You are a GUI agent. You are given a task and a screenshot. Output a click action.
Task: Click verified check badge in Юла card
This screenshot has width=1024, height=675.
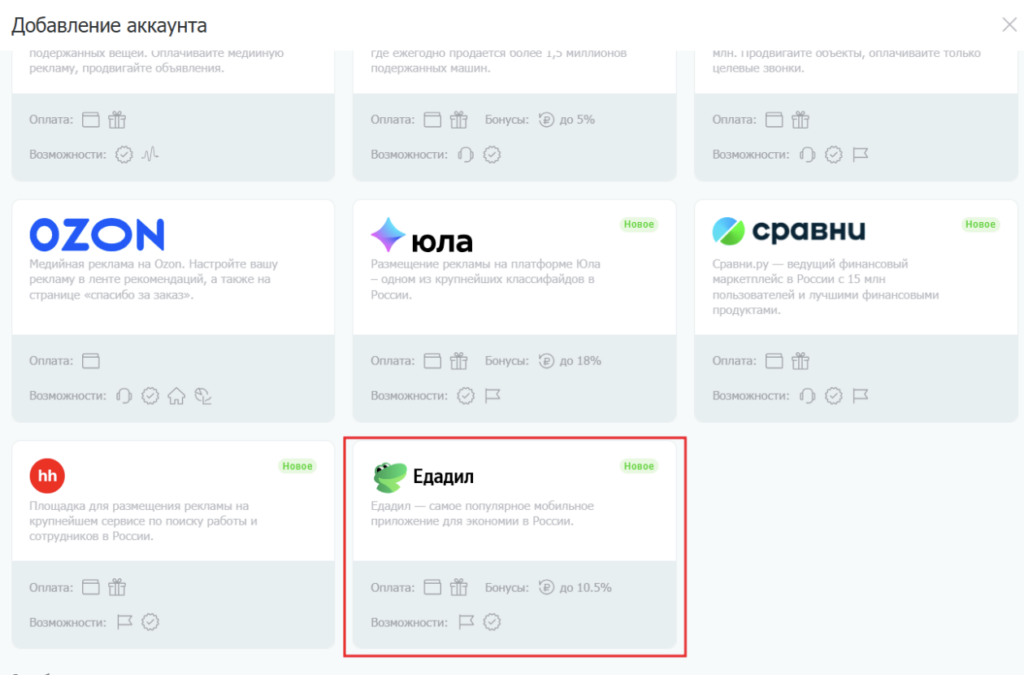(x=466, y=396)
